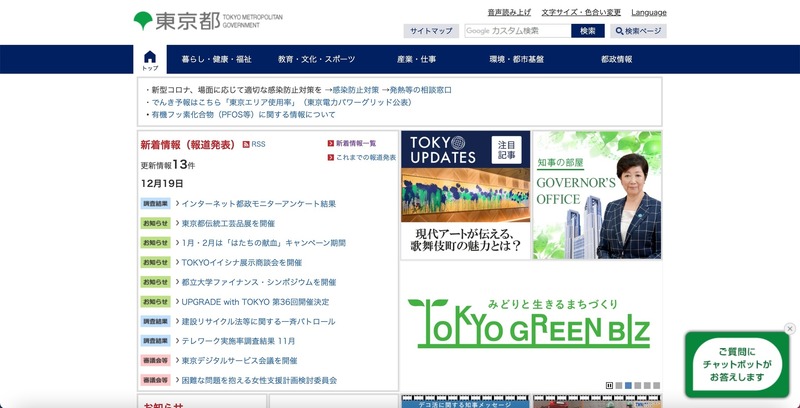This screenshot has width=800, height=408.
Task: Jump to the third carousel slide indicator
Action: pyautogui.click(x=638, y=385)
